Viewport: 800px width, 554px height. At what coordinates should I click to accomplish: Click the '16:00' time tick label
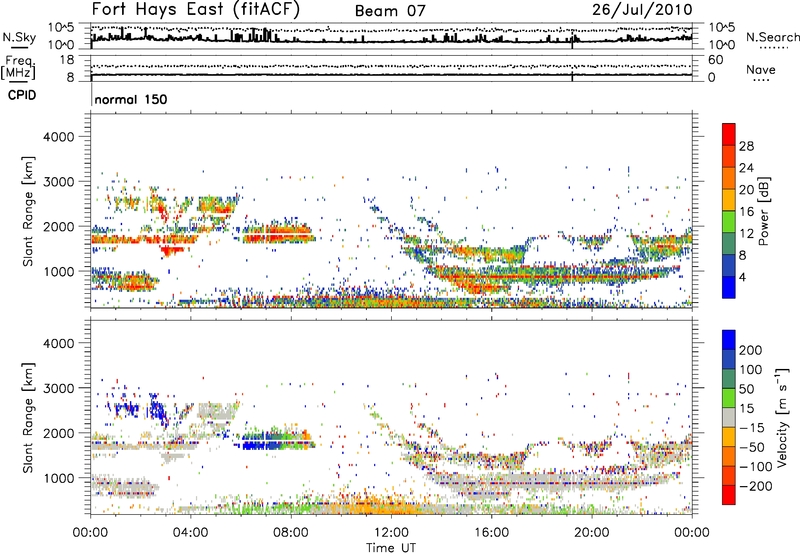pyautogui.click(x=492, y=533)
